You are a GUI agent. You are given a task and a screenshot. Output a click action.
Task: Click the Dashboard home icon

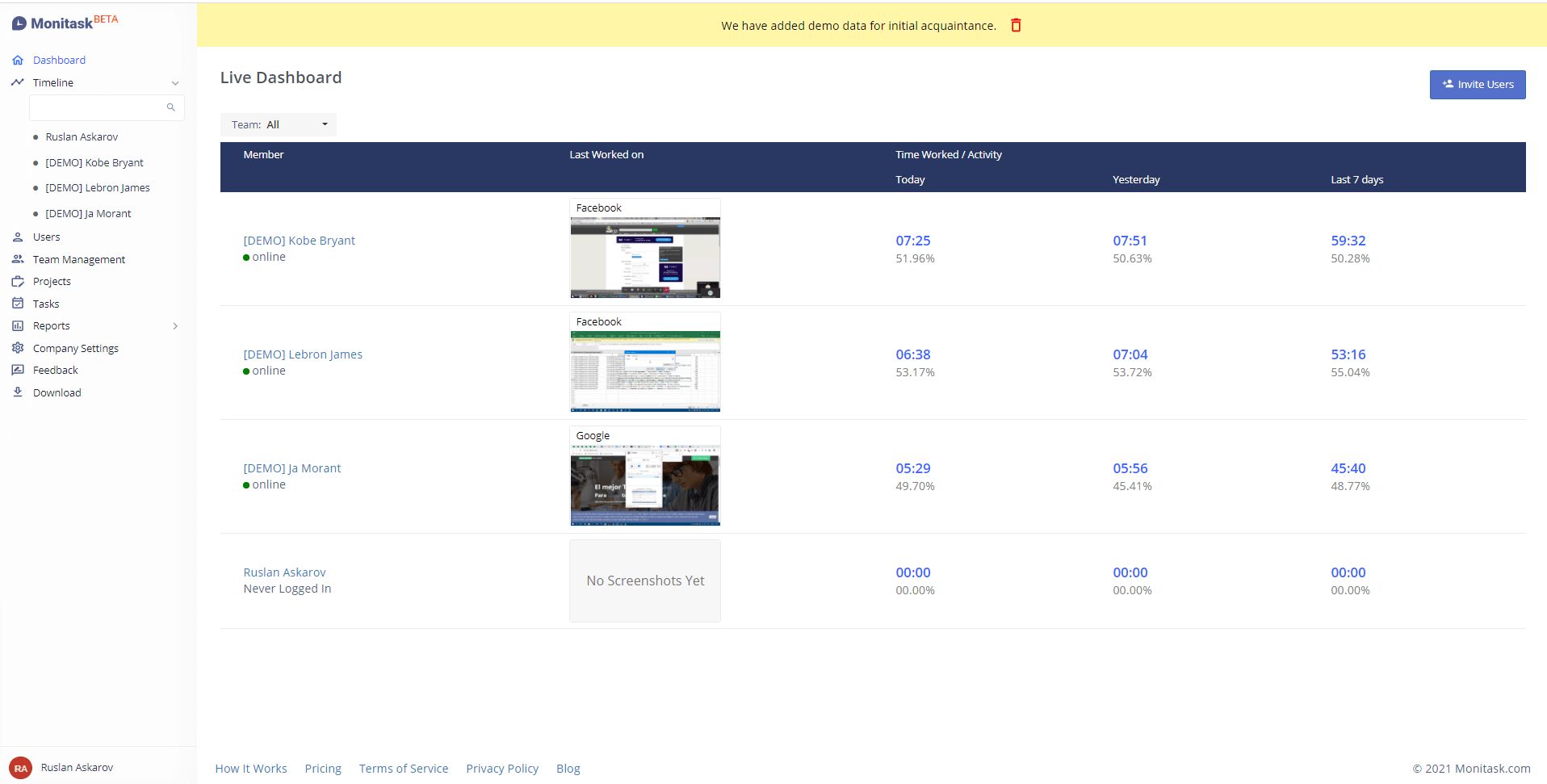click(18, 61)
